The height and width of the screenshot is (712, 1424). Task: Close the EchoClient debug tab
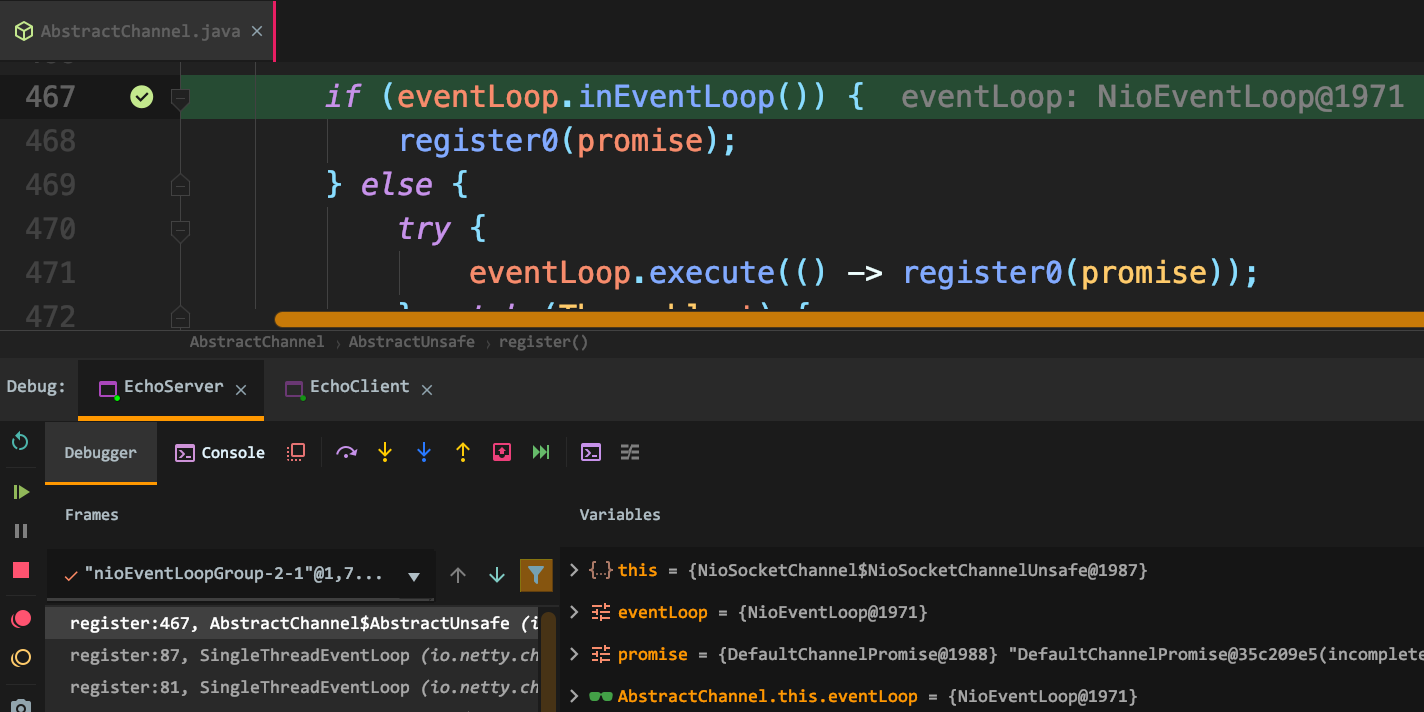(x=427, y=390)
